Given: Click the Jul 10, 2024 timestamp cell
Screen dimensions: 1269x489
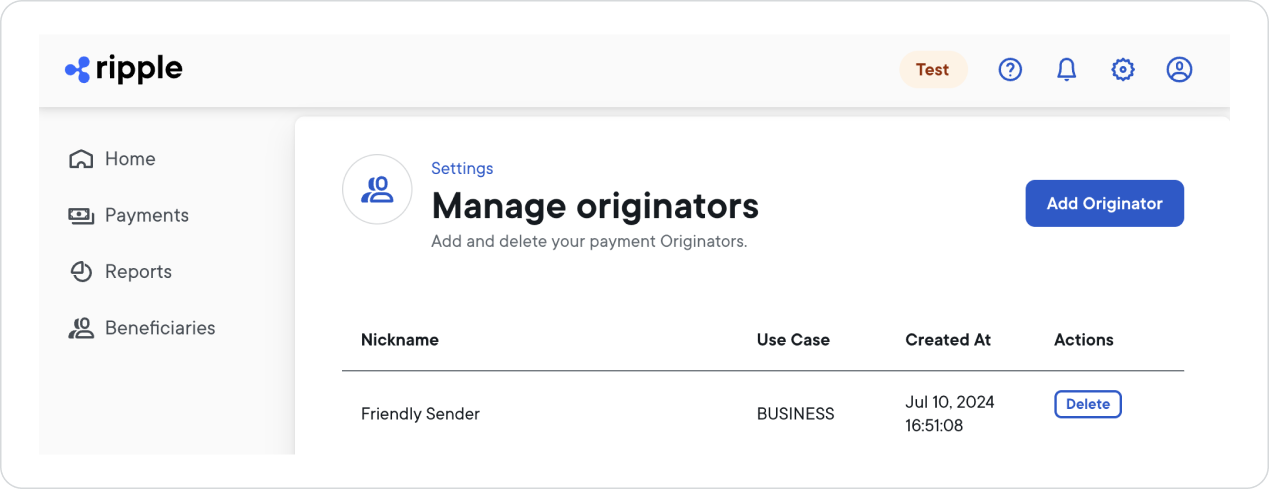Looking at the screenshot, I should point(949,414).
